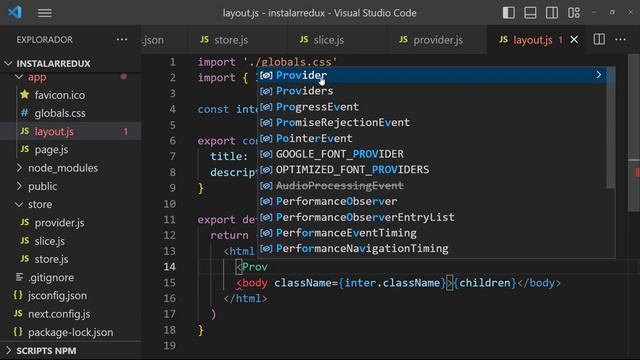Click the variable icon beside PointerEvent
Image resolution: width=640 pixels, height=360 pixels.
[x=266, y=138]
